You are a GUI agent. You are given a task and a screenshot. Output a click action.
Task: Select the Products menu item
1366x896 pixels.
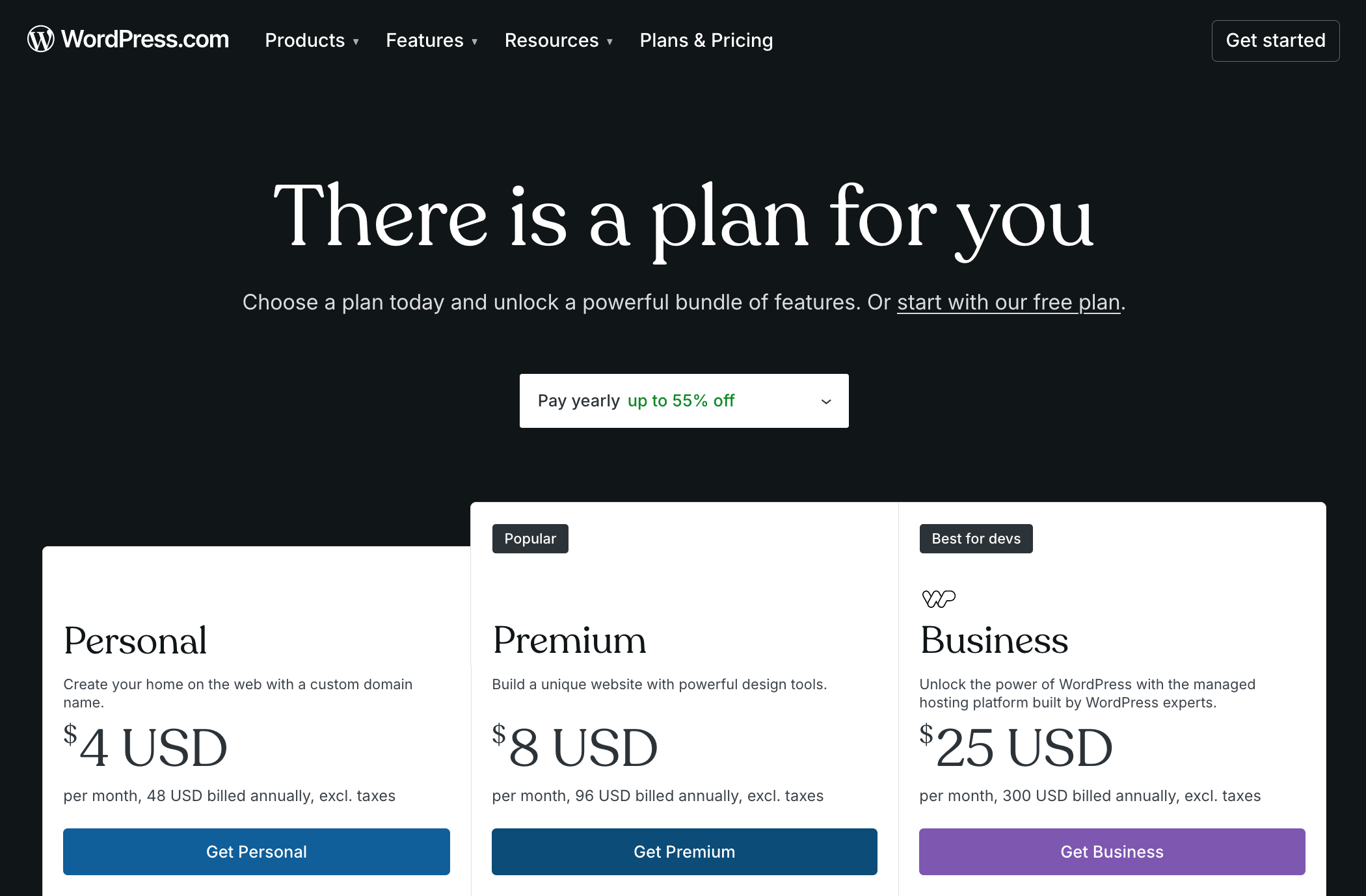(x=304, y=40)
